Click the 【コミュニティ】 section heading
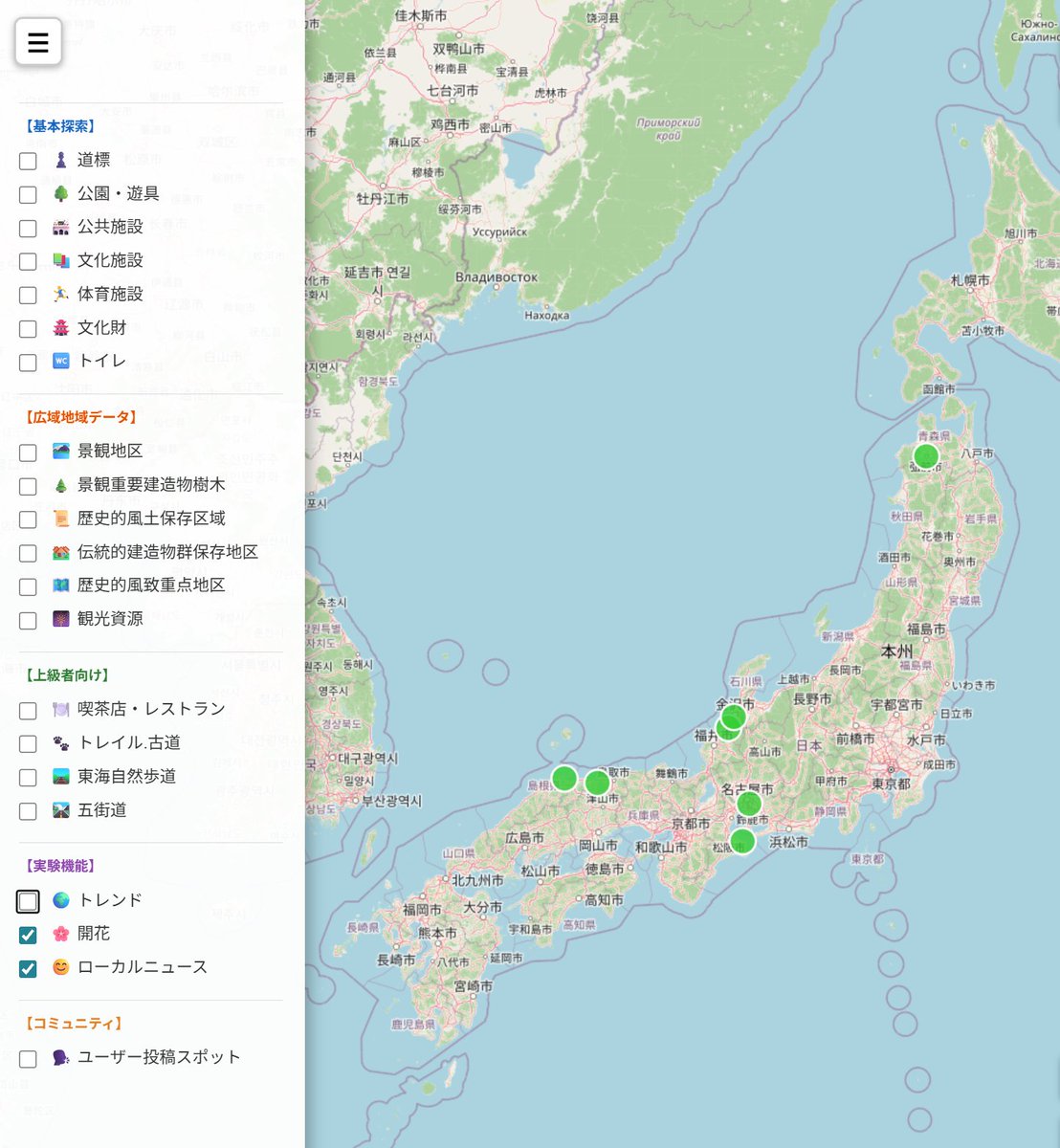This screenshot has width=1060, height=1148. point(75,1024)
